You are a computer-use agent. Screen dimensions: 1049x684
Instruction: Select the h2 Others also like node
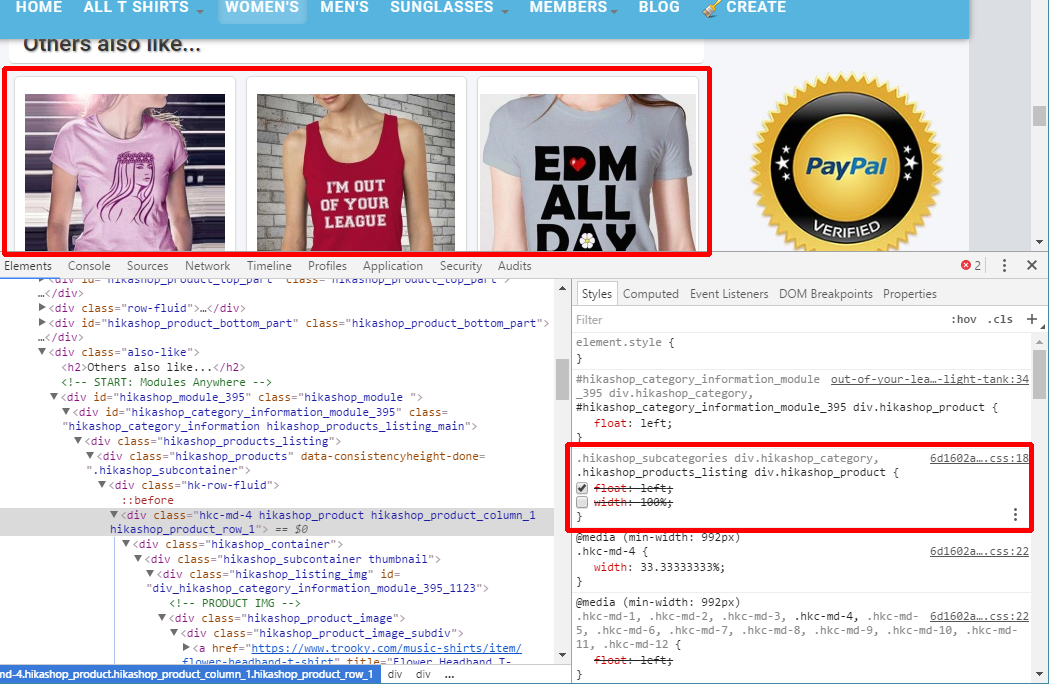coord(153,367)
